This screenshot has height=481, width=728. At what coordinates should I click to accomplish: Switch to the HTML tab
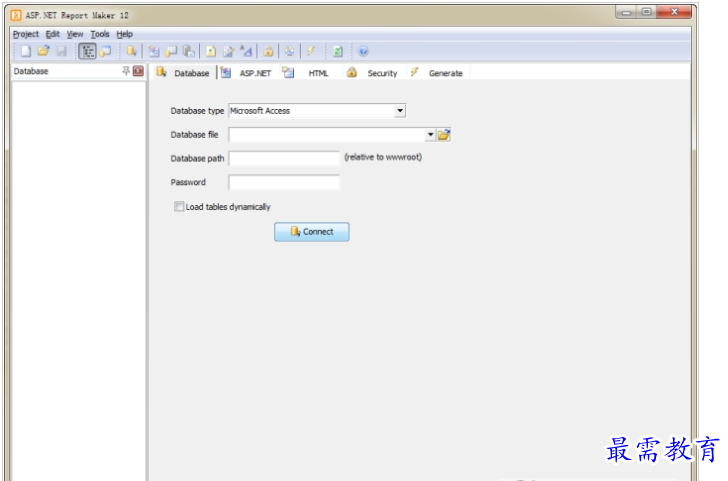point(306,72)
